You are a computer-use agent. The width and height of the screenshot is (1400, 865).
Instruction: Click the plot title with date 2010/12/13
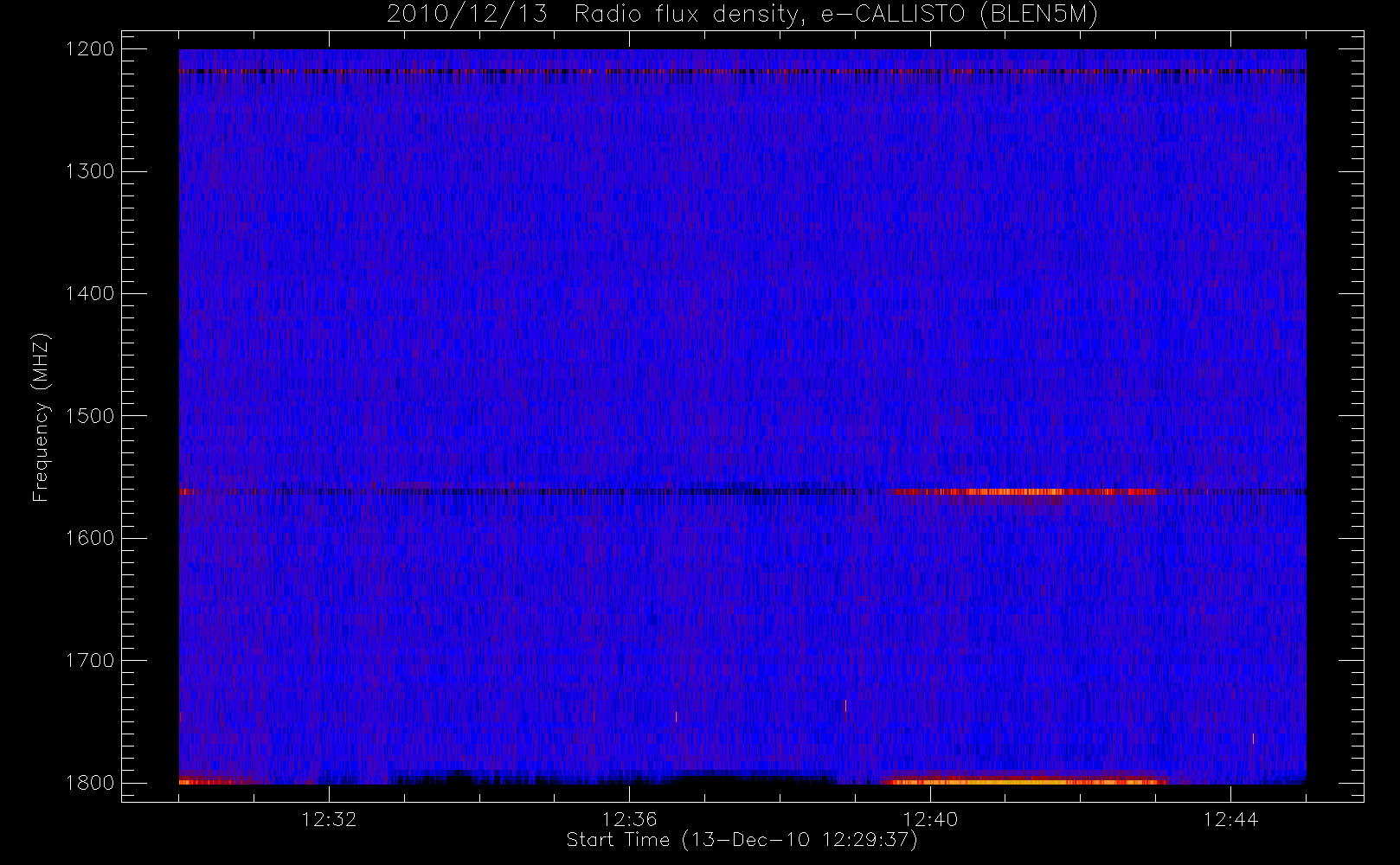click(742, 15)
